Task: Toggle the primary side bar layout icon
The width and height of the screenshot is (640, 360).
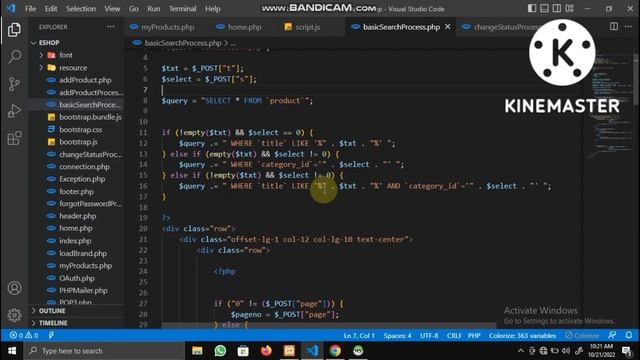Action: [x=532, y=8]
